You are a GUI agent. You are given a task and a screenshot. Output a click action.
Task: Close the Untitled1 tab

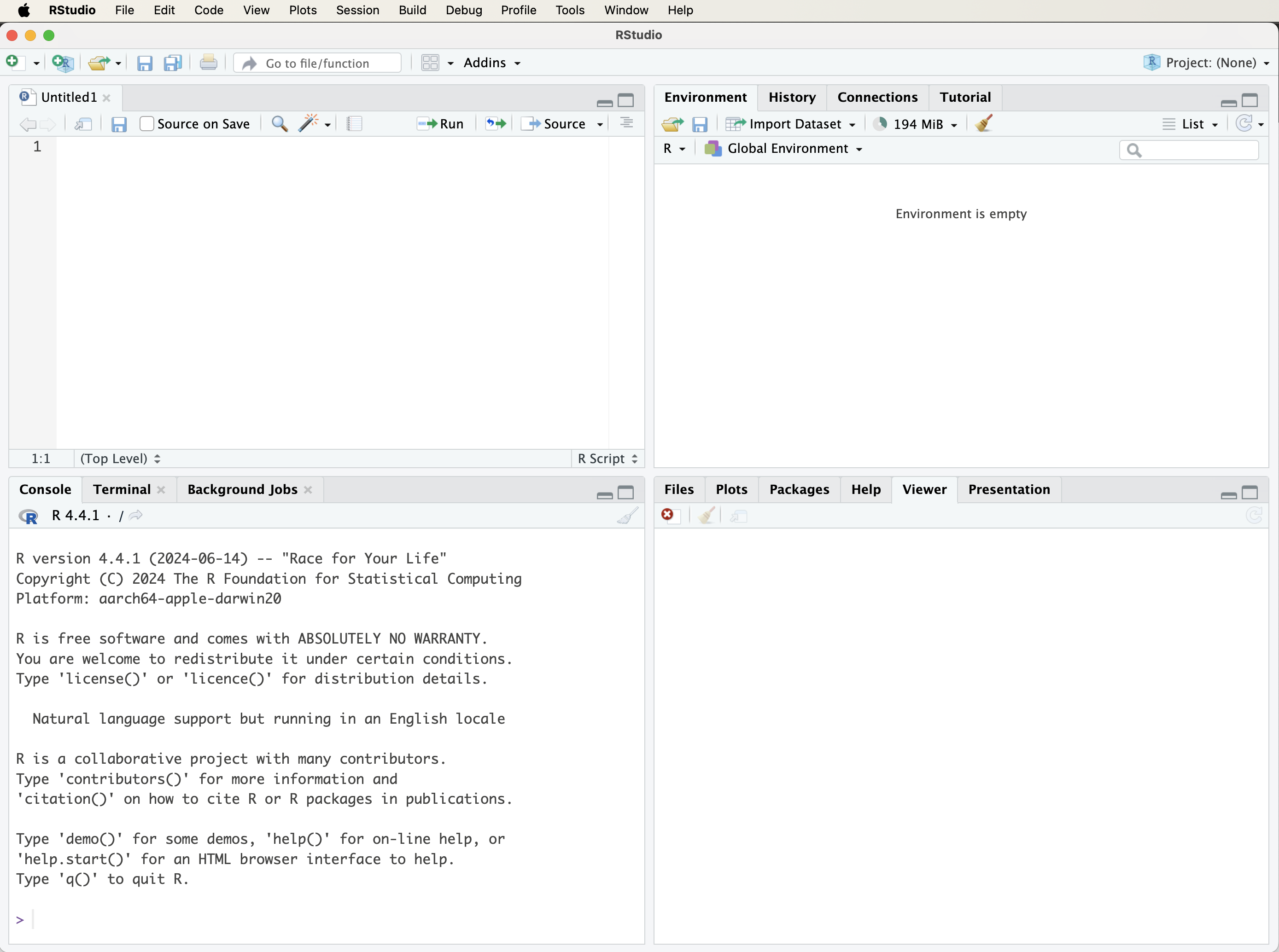click(x=107, y=98)
